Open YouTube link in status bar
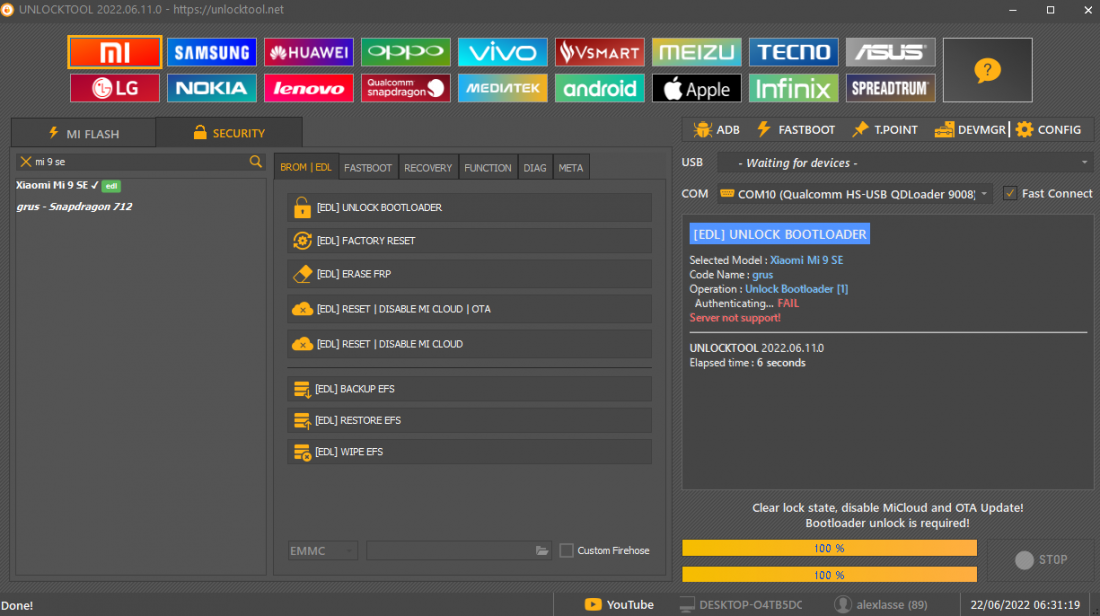 pyautogui.click(x=619, y=605)
